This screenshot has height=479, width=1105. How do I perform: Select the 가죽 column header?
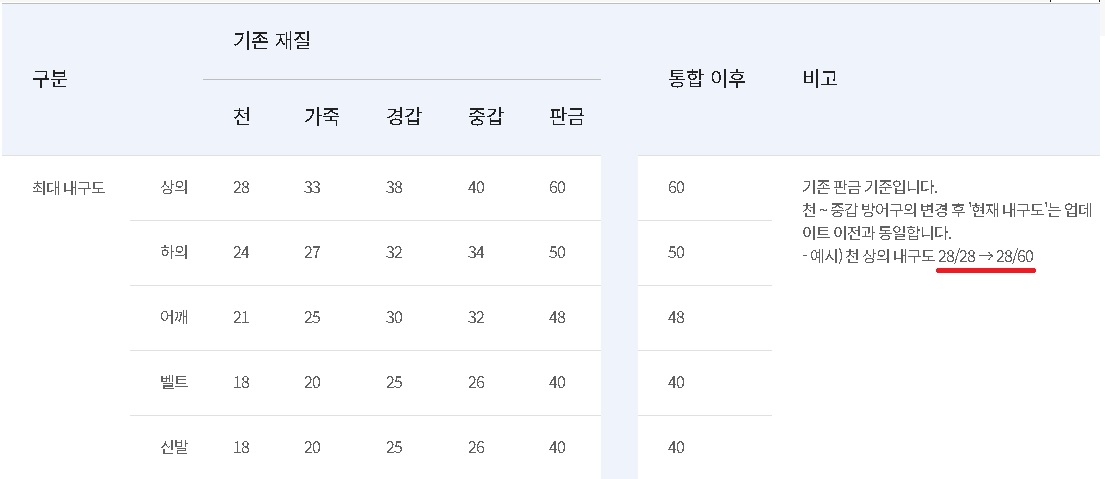[321, 117]
